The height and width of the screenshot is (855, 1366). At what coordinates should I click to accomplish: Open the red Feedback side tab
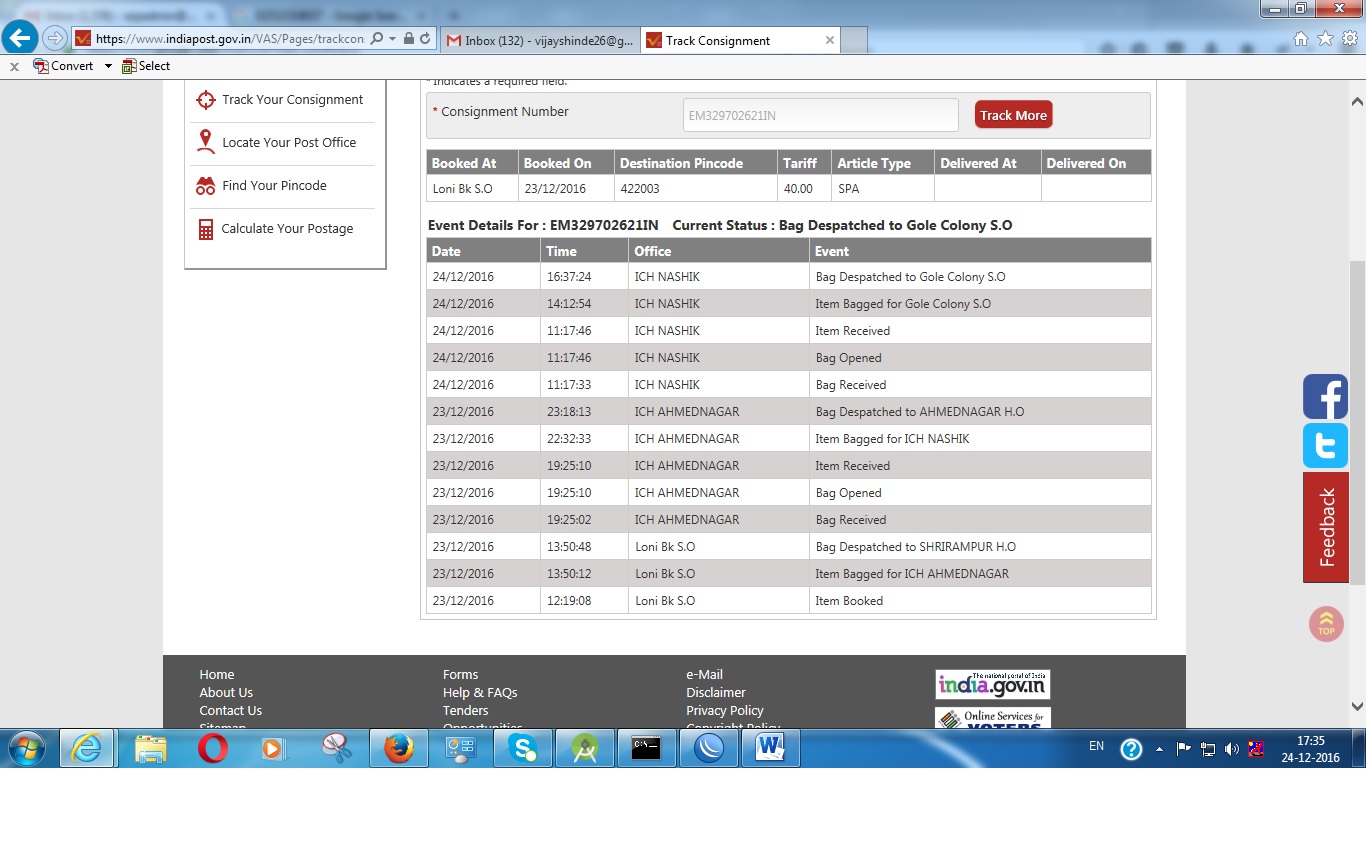[x=1326, y=527]
